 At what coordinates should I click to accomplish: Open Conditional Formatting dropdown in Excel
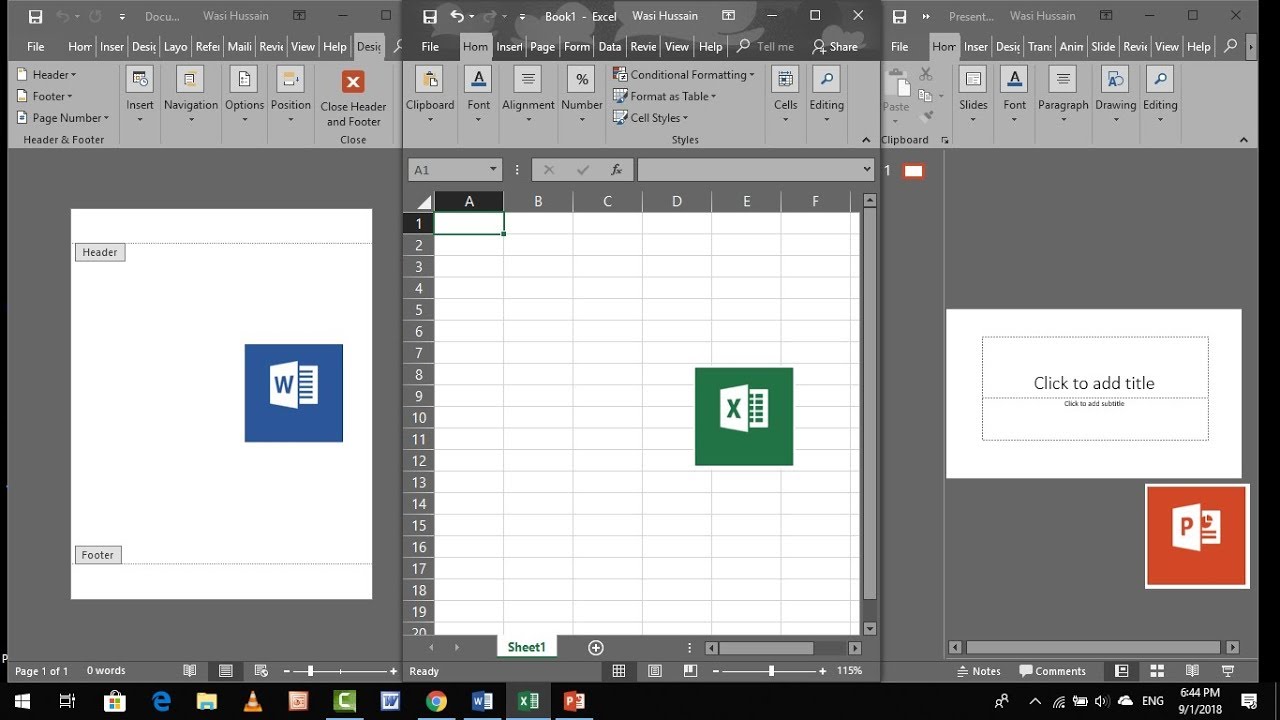(x=684, y=75)
